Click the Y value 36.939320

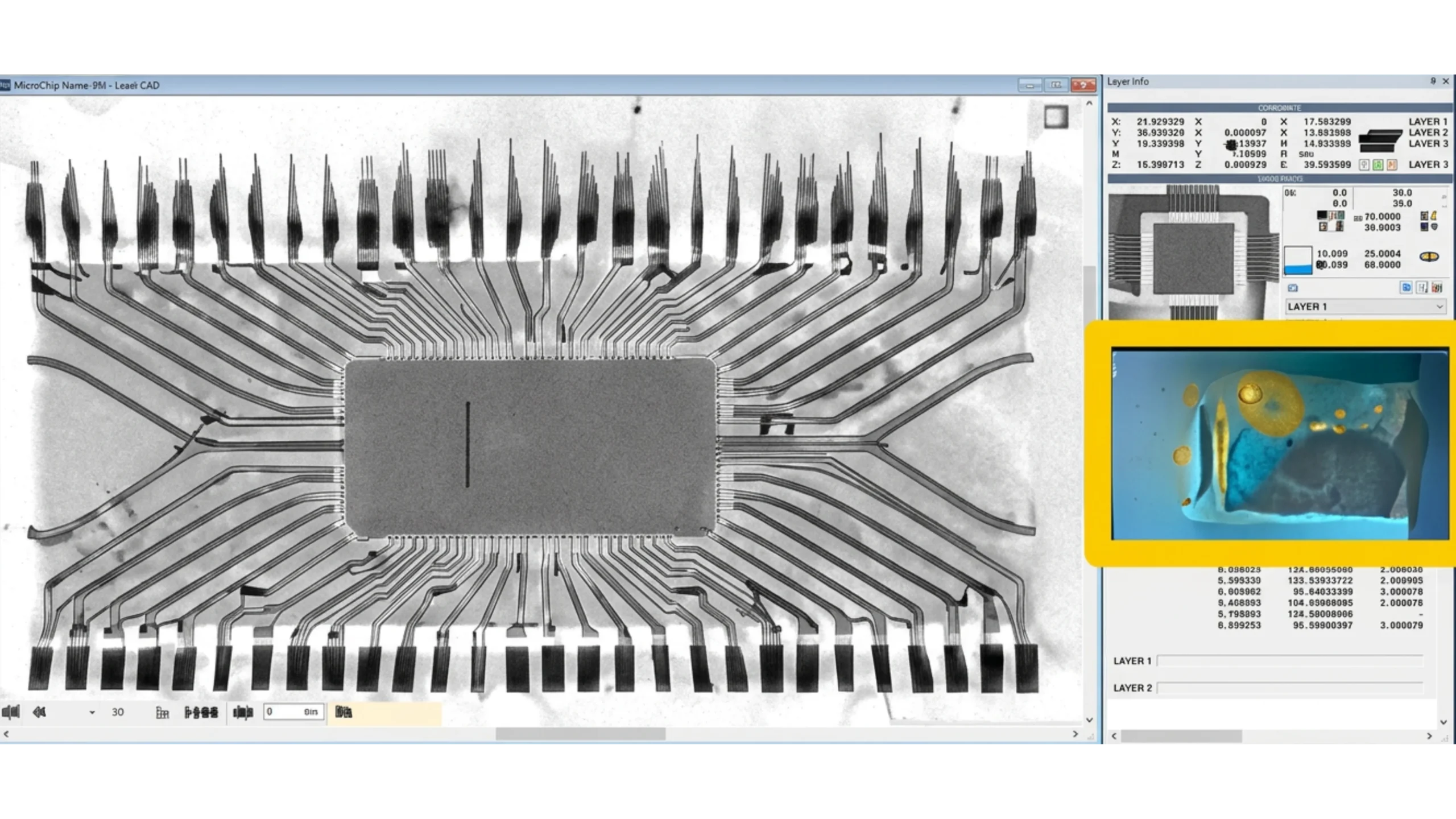coord(1160,133)
